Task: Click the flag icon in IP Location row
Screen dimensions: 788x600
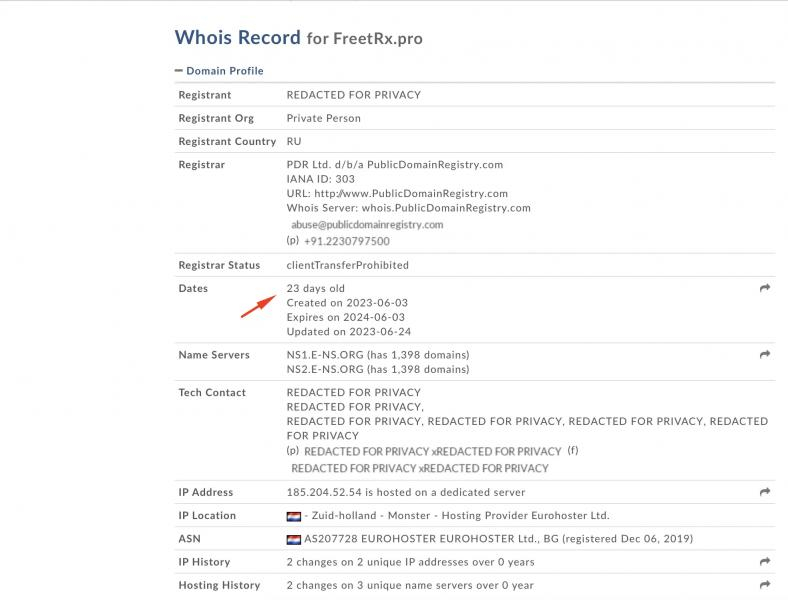Action: click(293, 516)
